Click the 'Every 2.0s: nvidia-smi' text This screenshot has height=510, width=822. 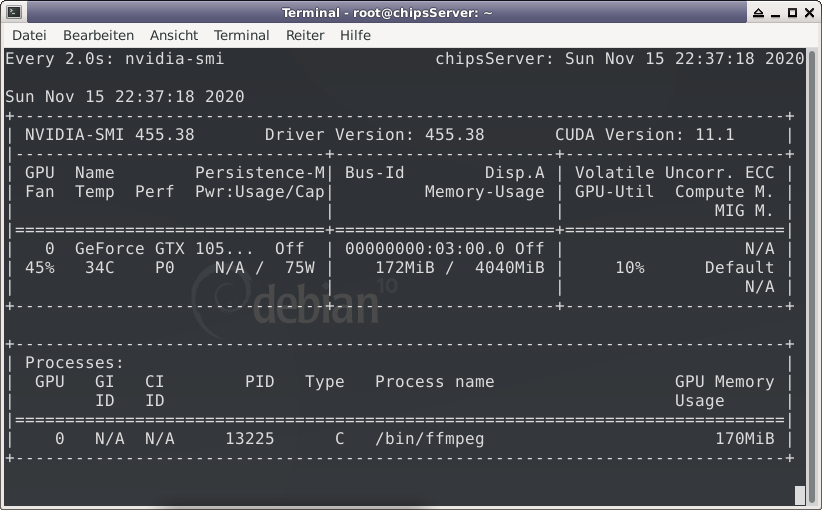114,59
